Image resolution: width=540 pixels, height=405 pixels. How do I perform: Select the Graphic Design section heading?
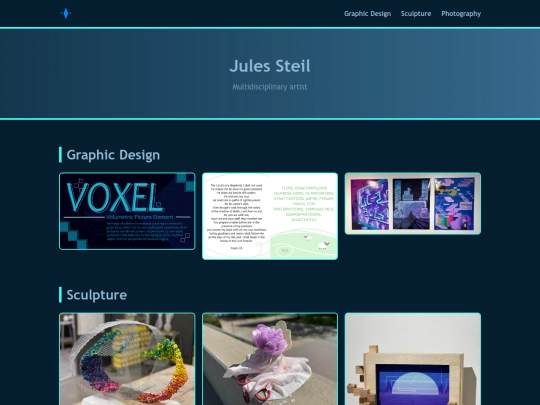click(x=113, y=155)
